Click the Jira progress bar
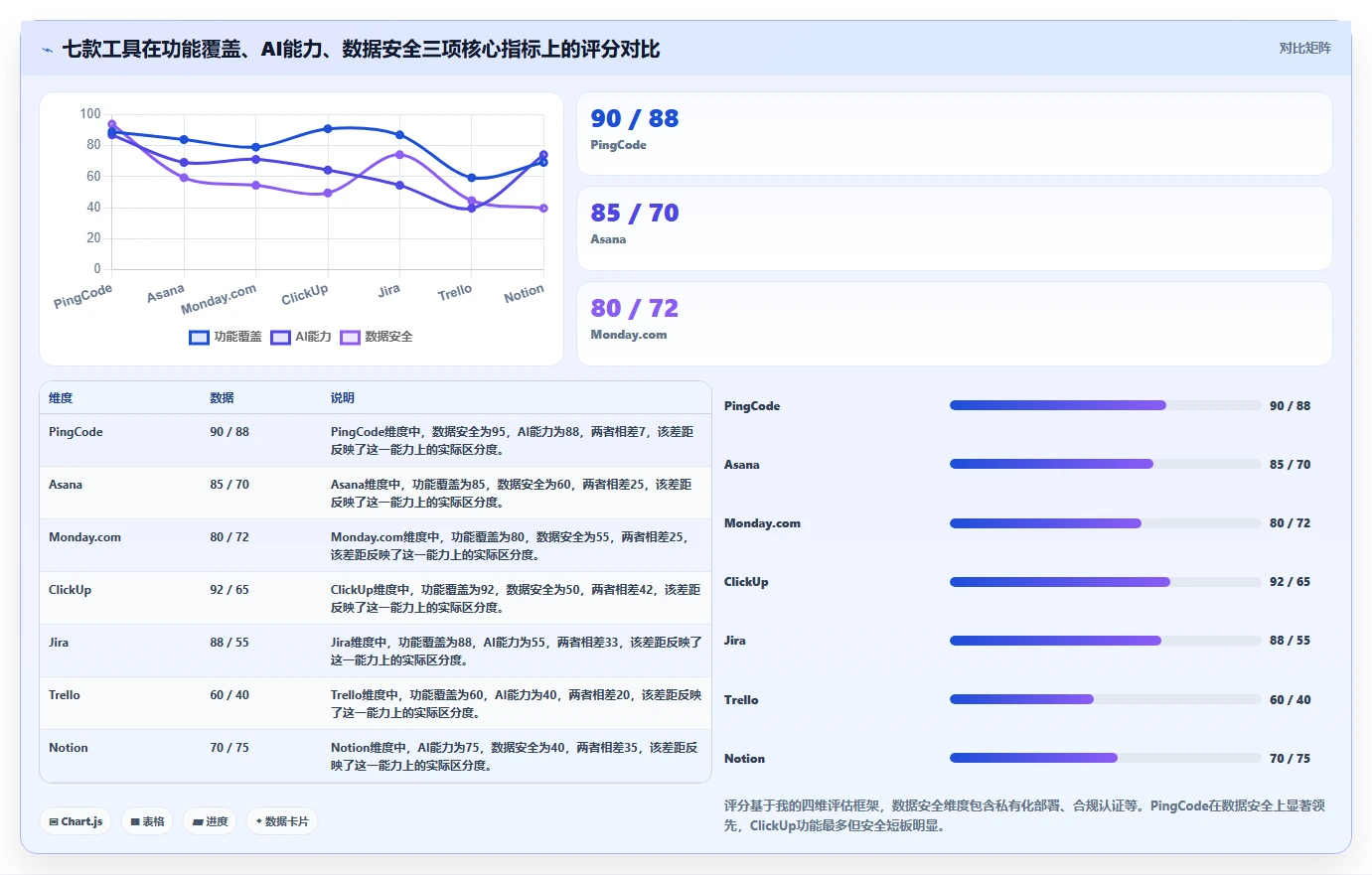 coord(1105,641)
